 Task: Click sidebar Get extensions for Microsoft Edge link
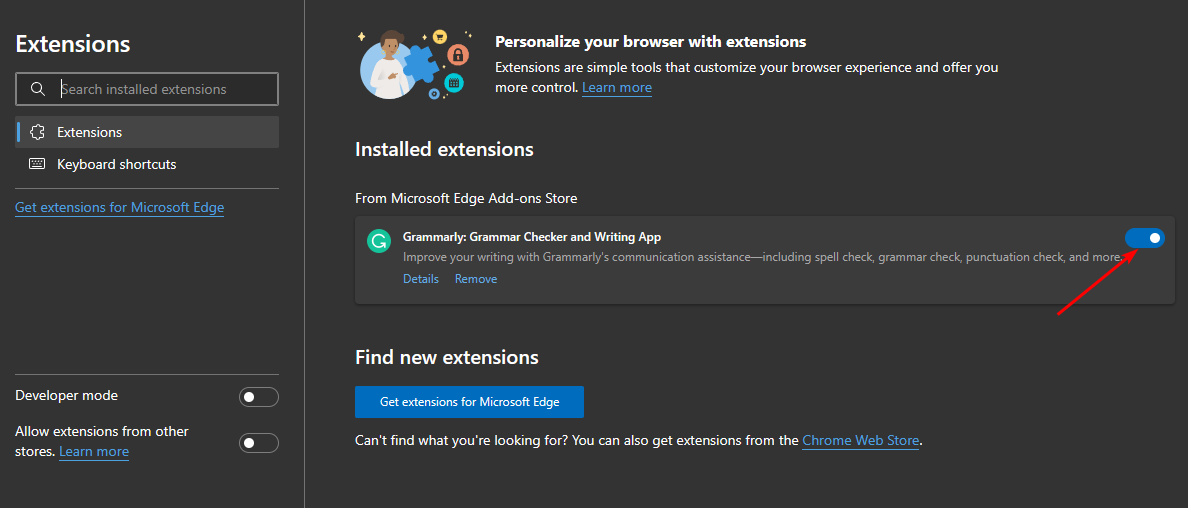tap(119, 207)
